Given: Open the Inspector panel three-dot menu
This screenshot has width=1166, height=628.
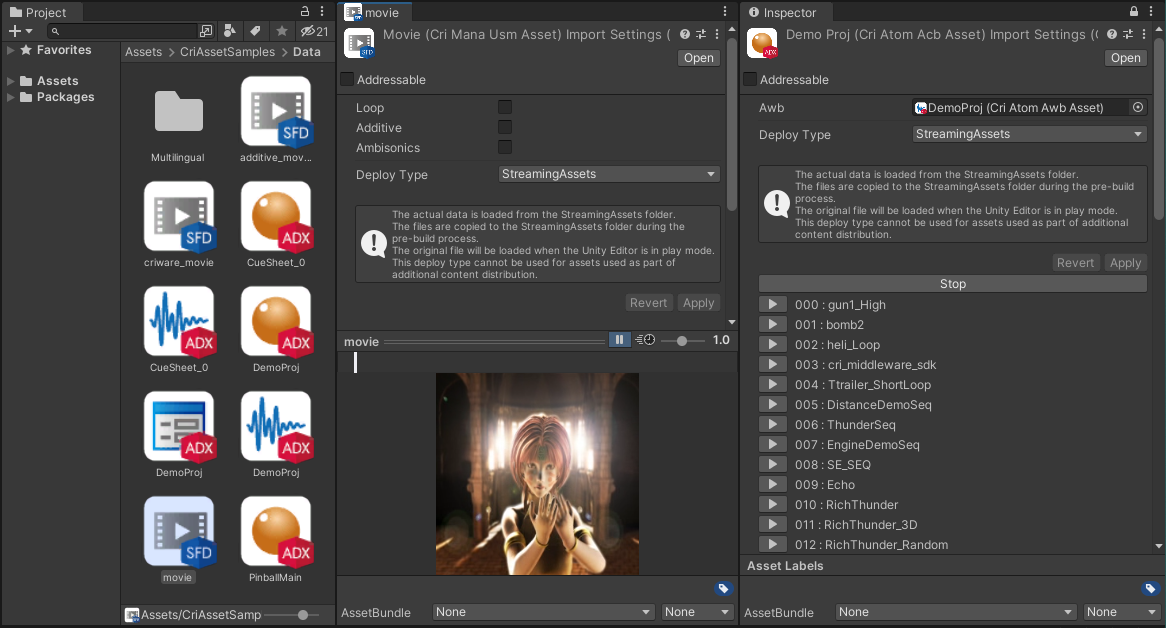Looking at the screenshot, I should point(1150,11).
